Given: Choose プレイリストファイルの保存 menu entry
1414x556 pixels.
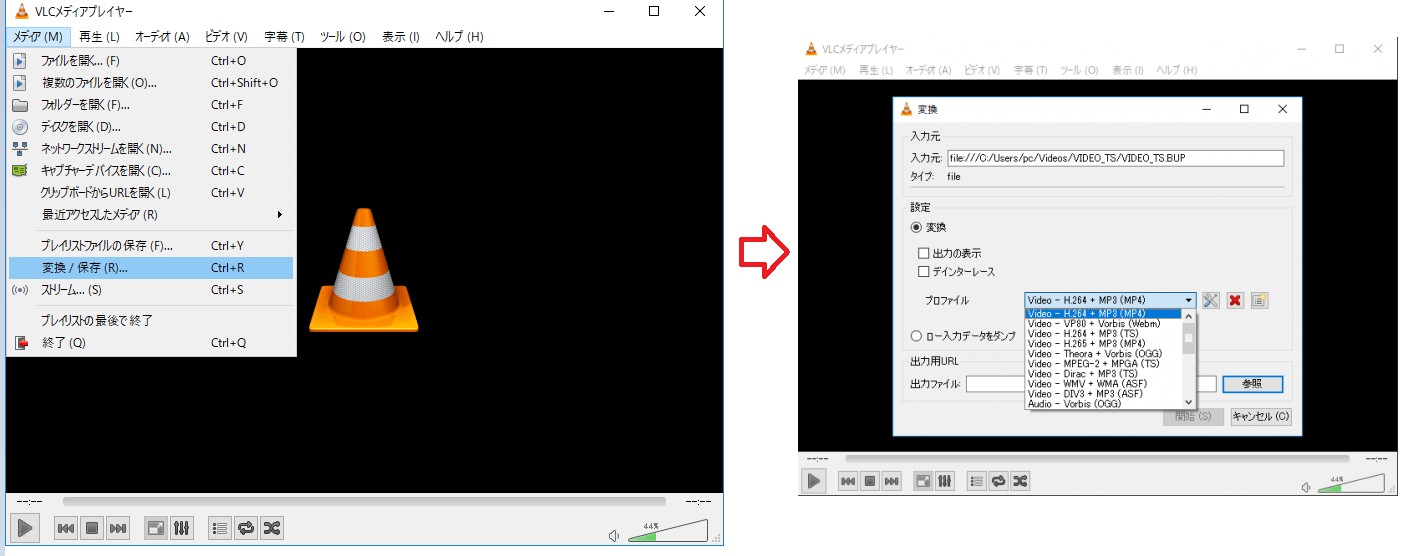Looking at the screenshot, I should [x=151, y=246].
